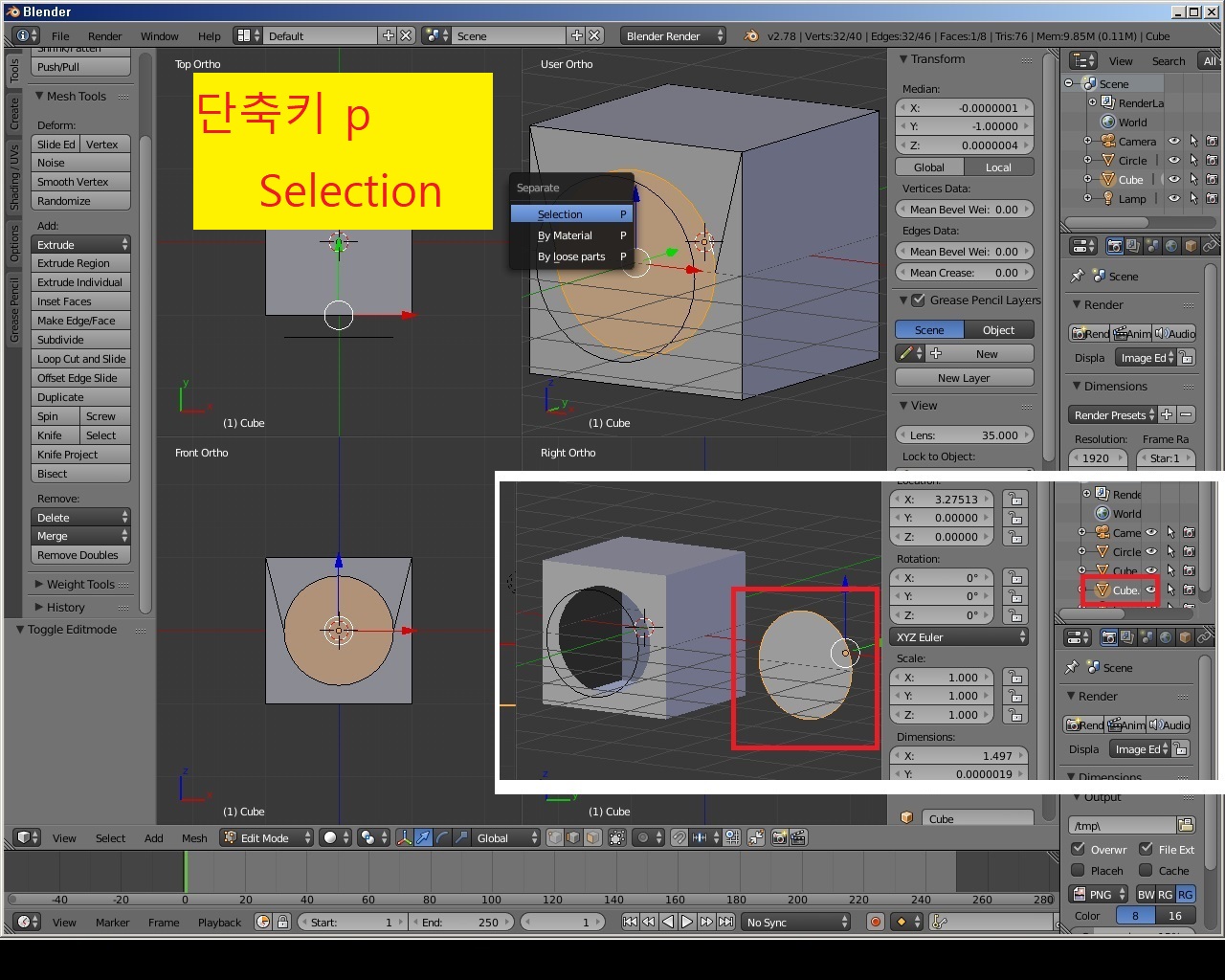1225x980 pixels.
Task: Switch to the Create tab in the tool shelf
Action: click(14, 113)
